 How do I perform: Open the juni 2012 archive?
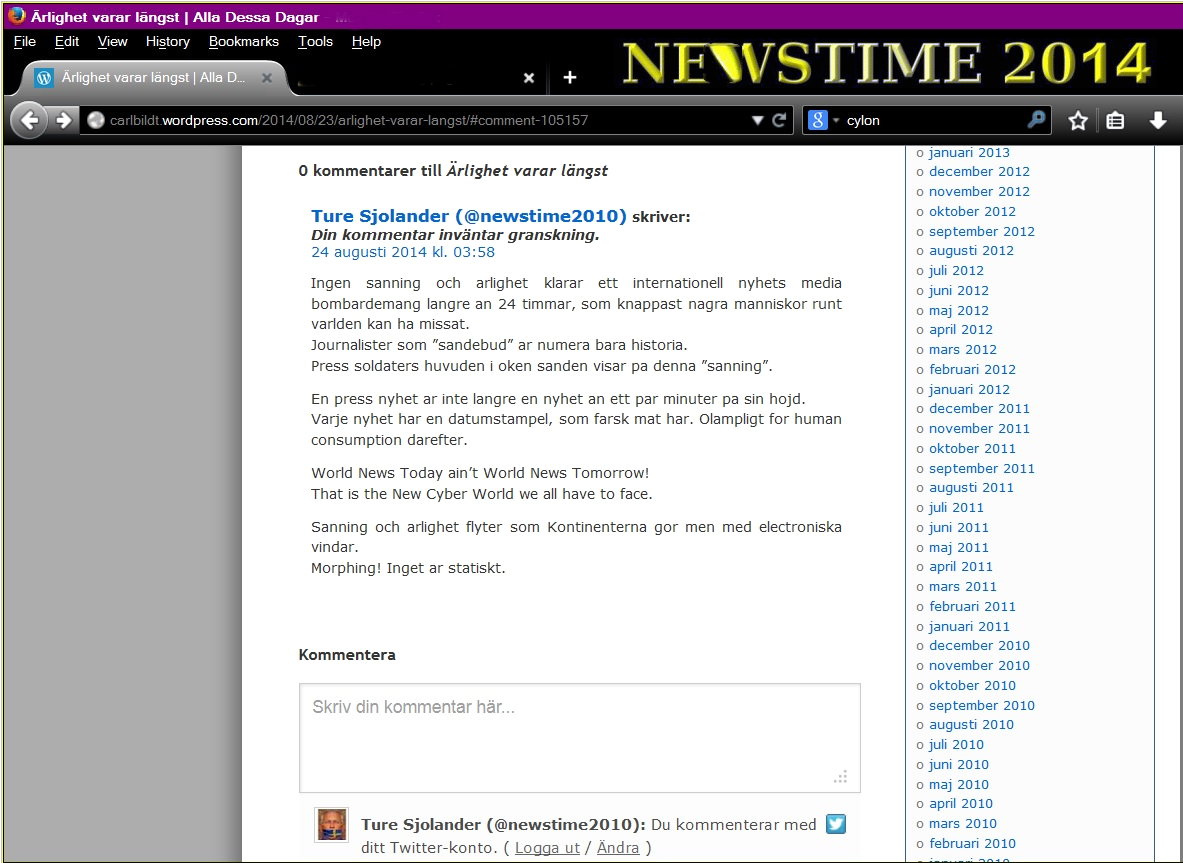click(958, 290)
